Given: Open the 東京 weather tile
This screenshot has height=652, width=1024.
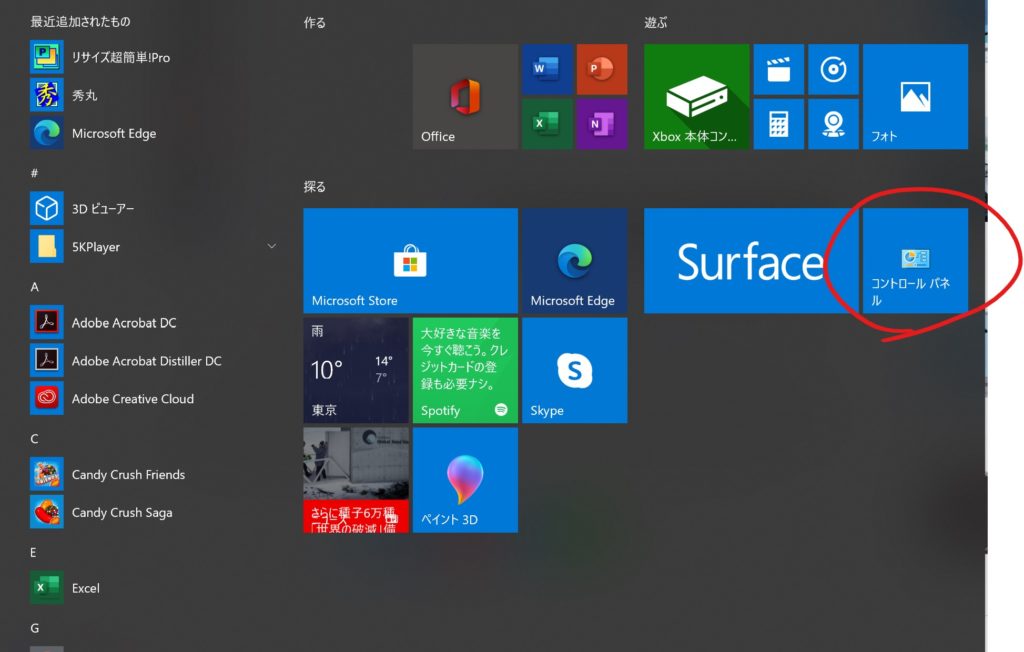Looking at the screenshot, I should click(x=356, y=370).
